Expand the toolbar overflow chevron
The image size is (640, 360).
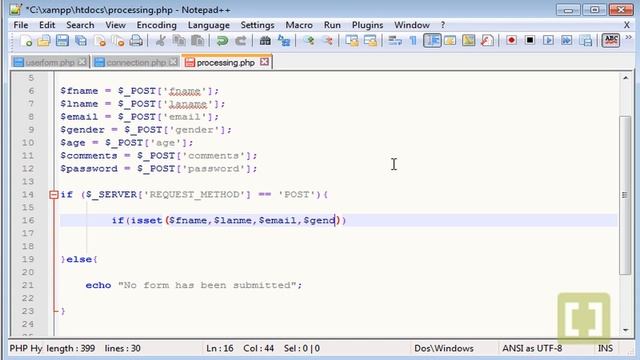coord(629,38)
